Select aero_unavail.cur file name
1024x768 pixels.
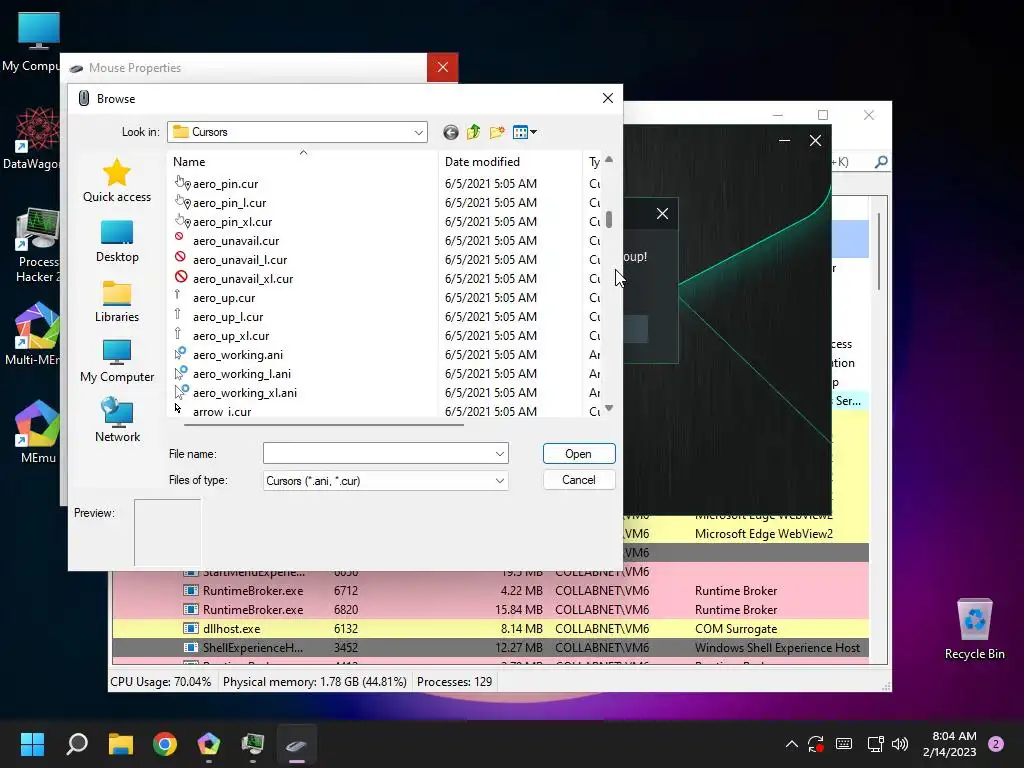click(x=236, y=241)
